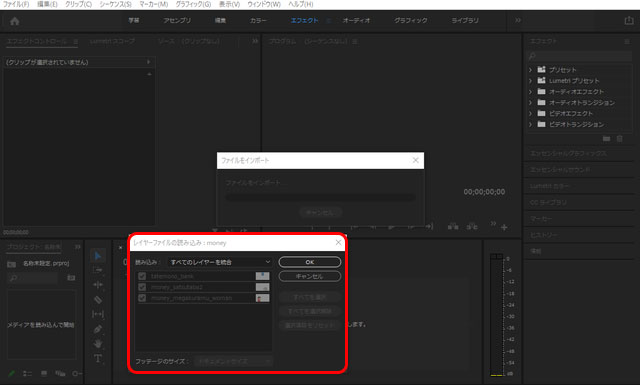Show hidden workspaces via overflow chevron
The width and height of the screenshot is (640, 385).
coord(518,20)
